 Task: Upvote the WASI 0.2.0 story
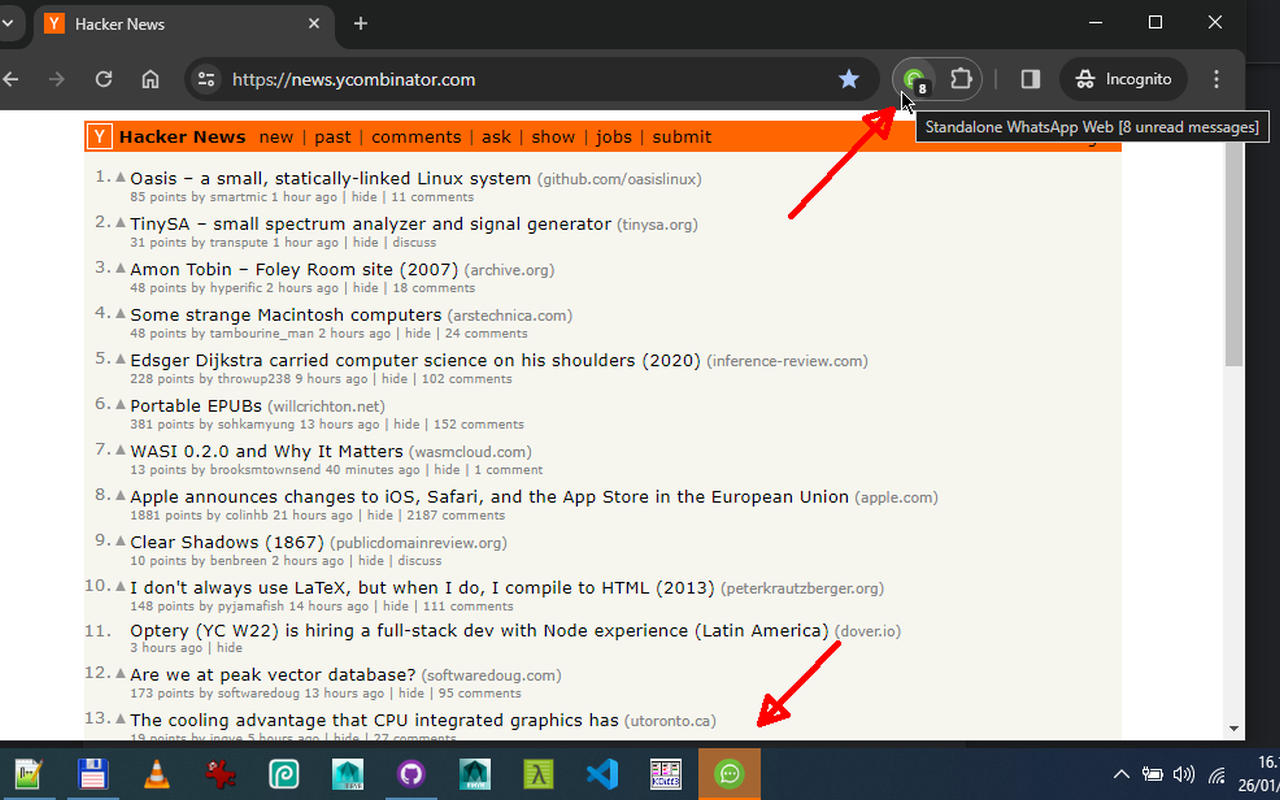121,450
